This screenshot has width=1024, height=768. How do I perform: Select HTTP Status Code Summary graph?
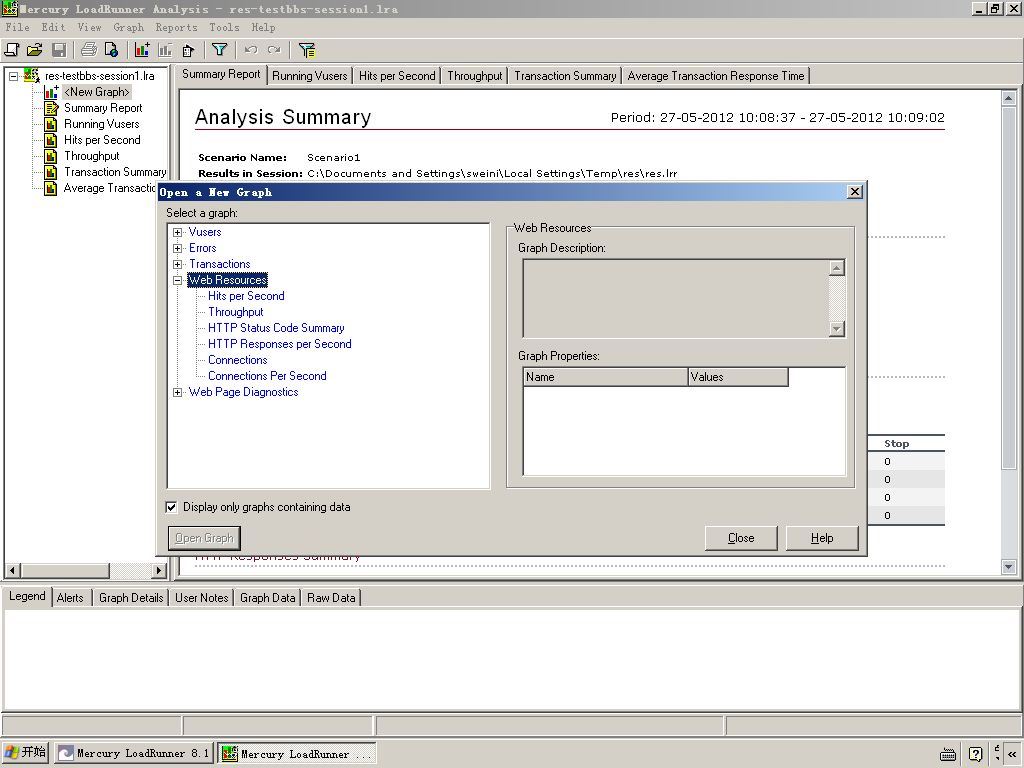(276, 328)
